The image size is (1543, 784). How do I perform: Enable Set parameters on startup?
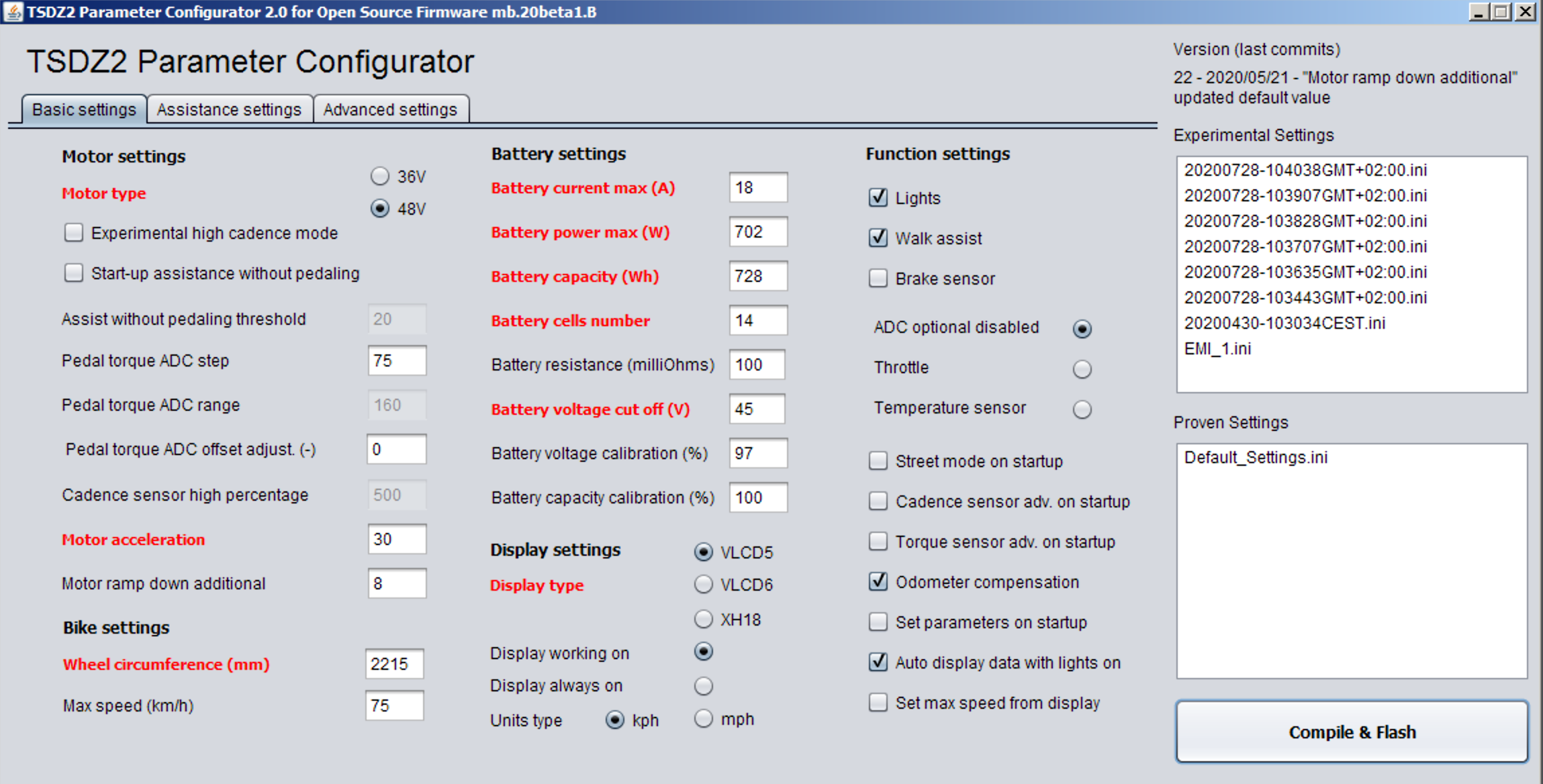click(x=978, y=622)
